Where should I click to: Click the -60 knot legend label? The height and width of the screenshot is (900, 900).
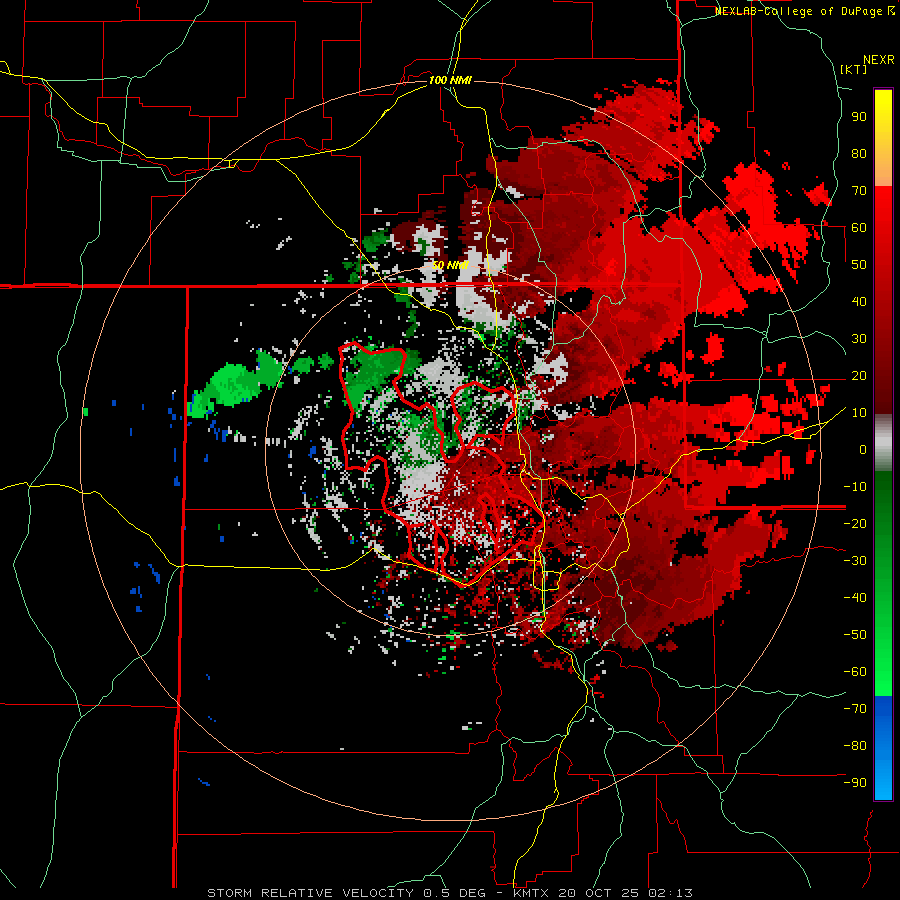855,672
